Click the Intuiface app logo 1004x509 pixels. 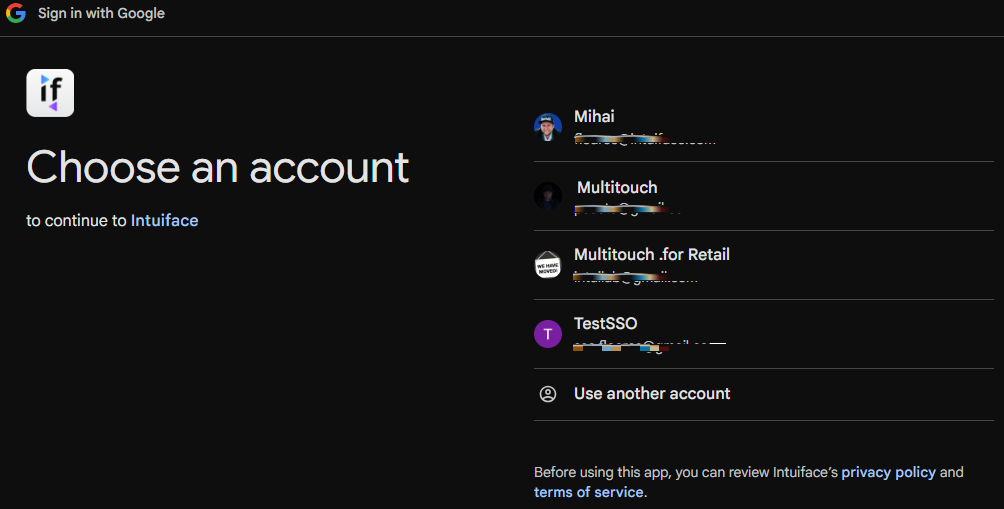point(50,93)
